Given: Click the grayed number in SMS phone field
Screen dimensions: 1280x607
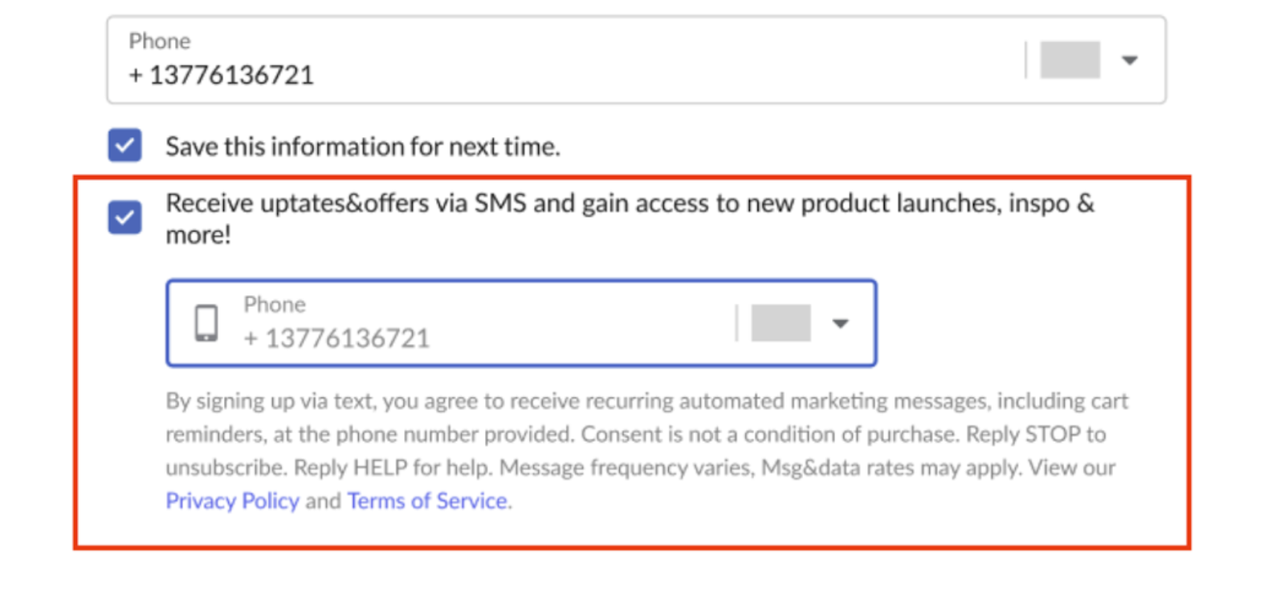Looking at the screenshot, I should pyautogui.click(x=337, y=338).
